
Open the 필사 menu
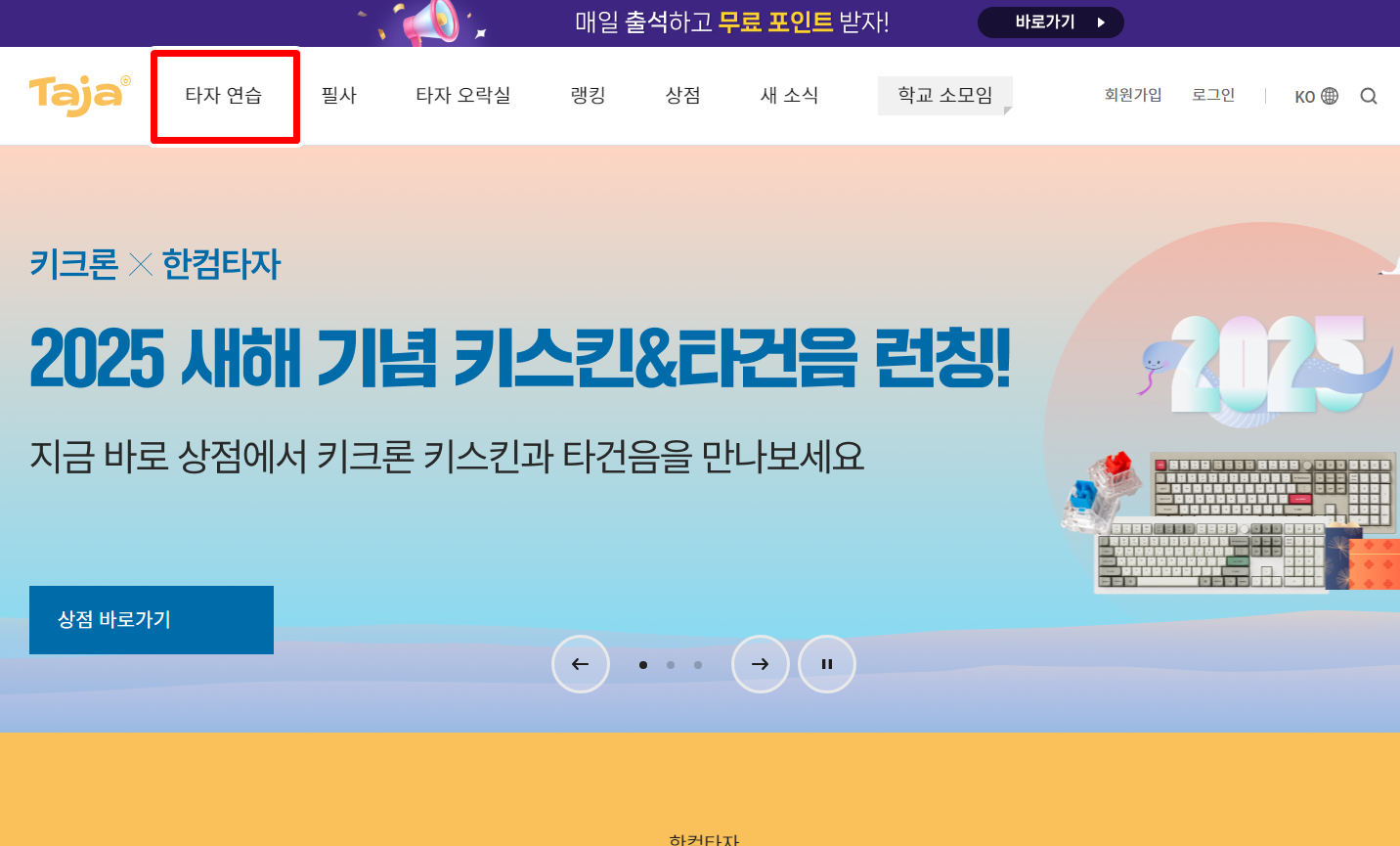[x=339, y=96]
